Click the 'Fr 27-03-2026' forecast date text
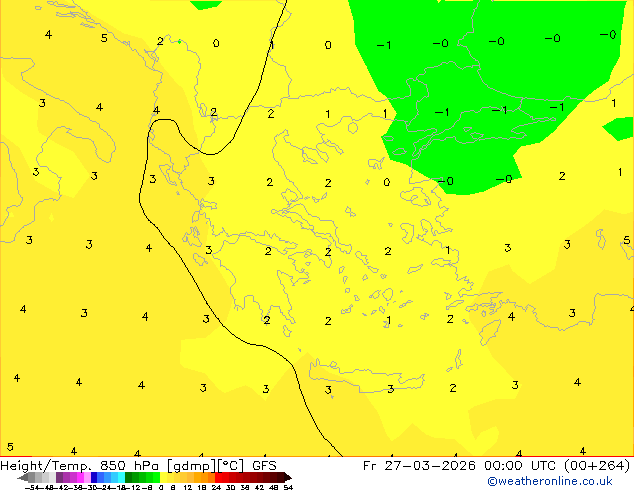 click(x=419, y=466)
